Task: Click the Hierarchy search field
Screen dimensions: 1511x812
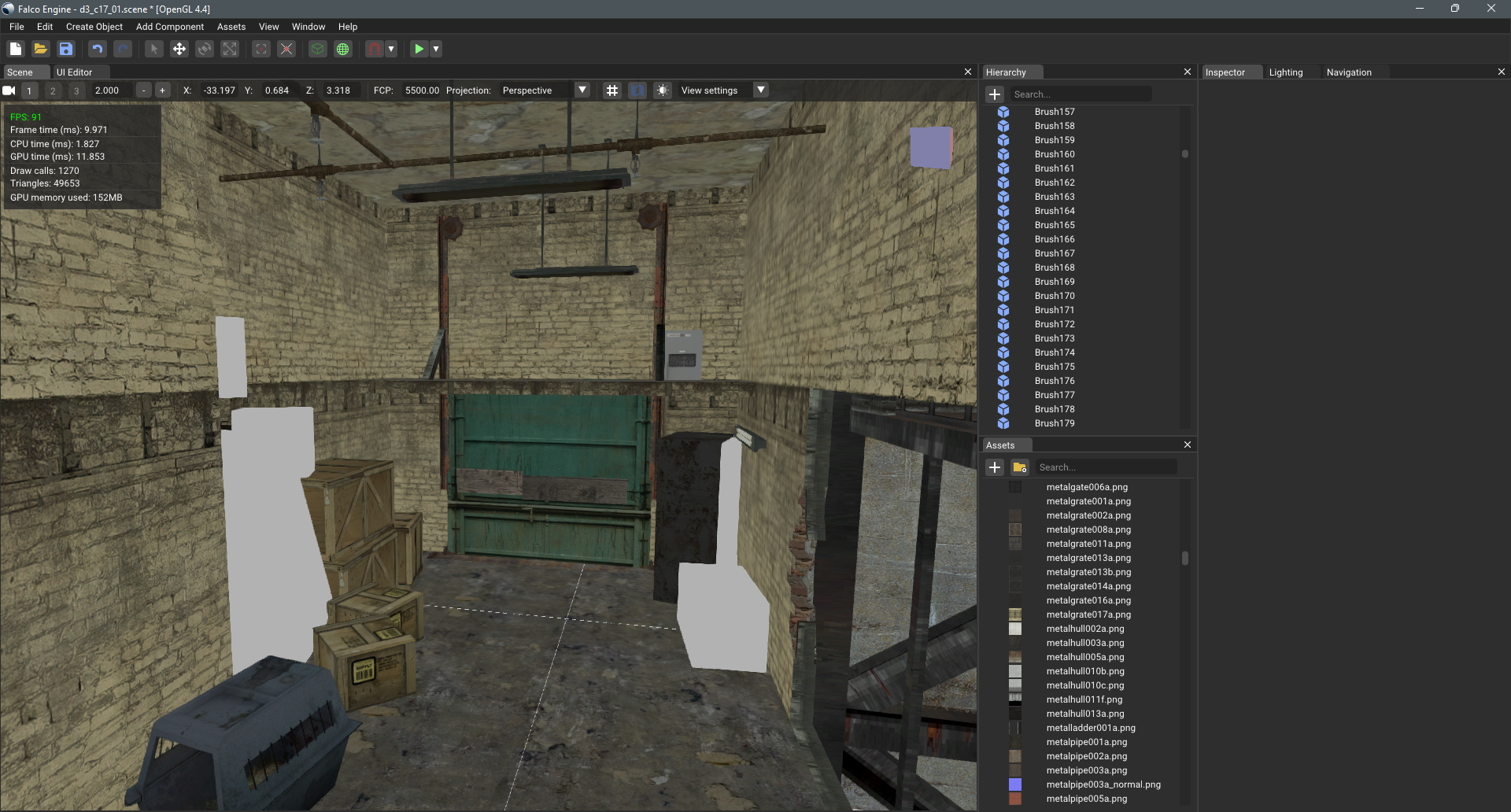Action: pyautogui.click(x=1081, y=94)
